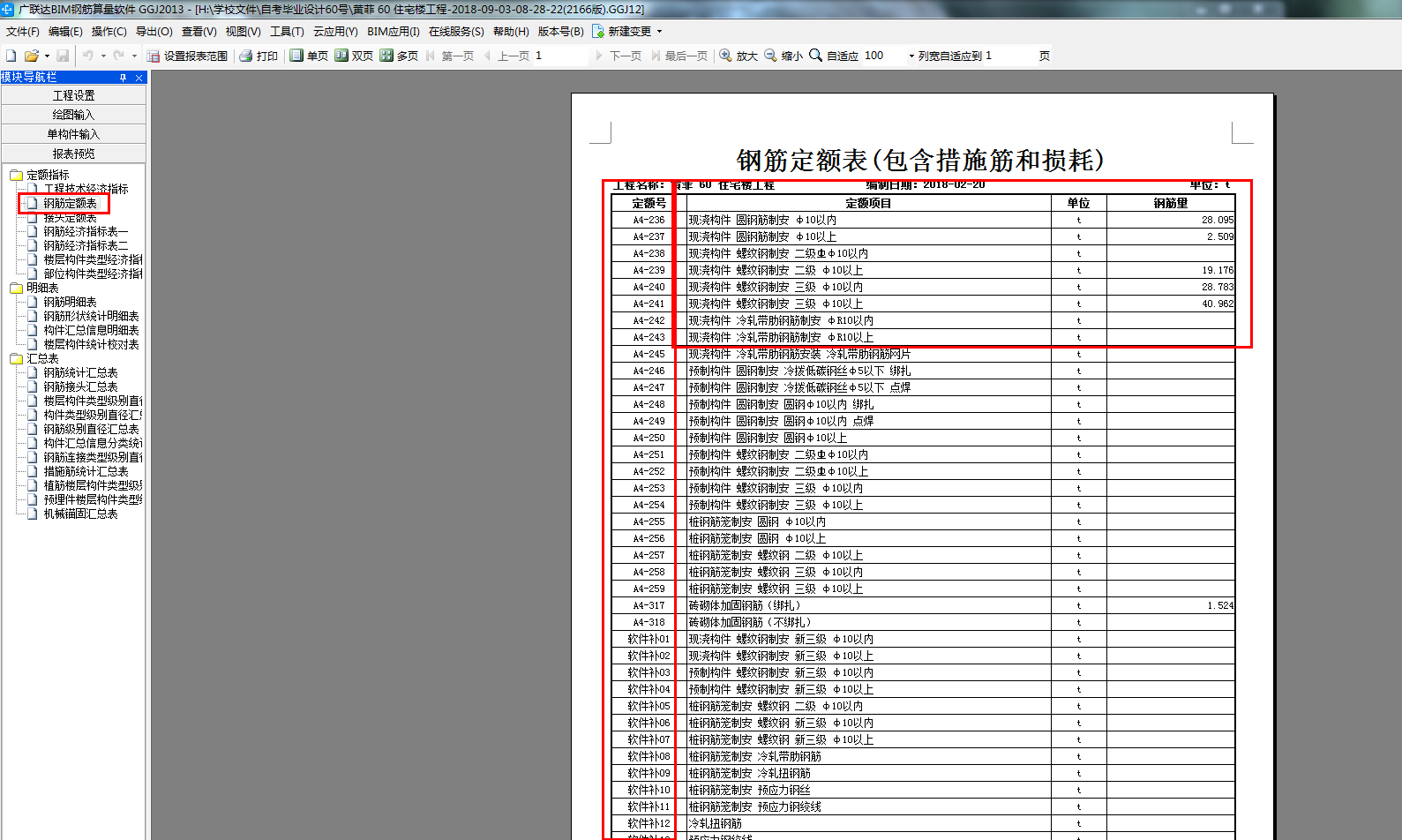Select 工程技术经济指标 report
The image size is (1402, 840).
click(86, 189)
